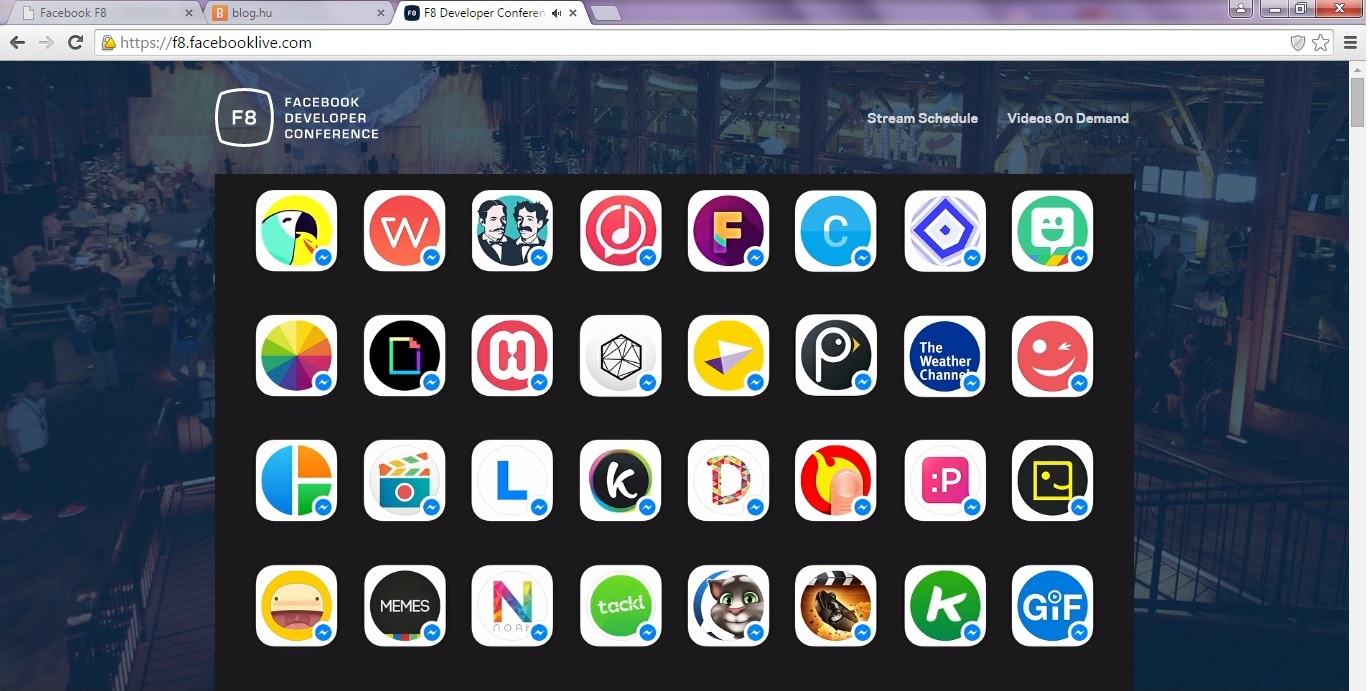Select the blue C app icon
The image size is (1370, 691).
pos(836,231)
